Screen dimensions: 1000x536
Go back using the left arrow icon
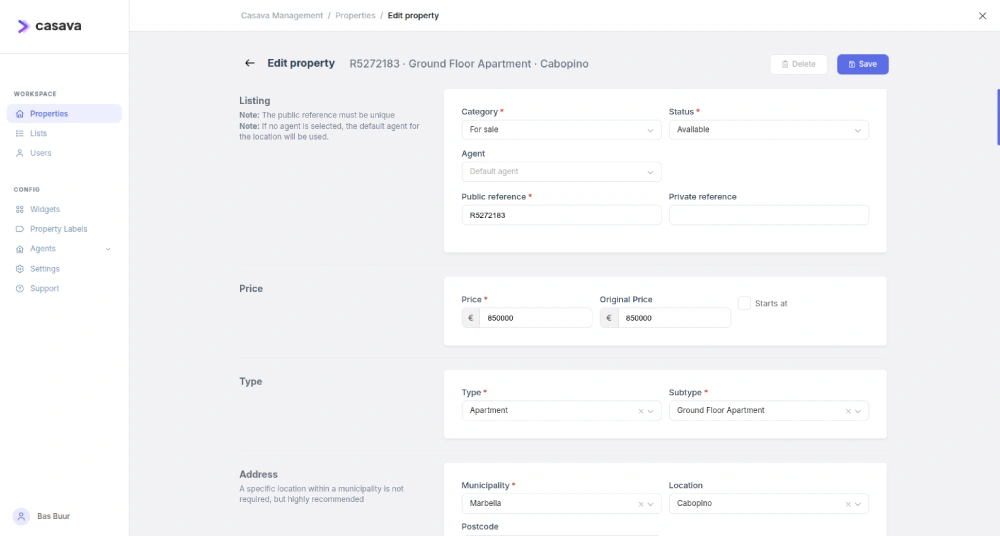[249, 63]
